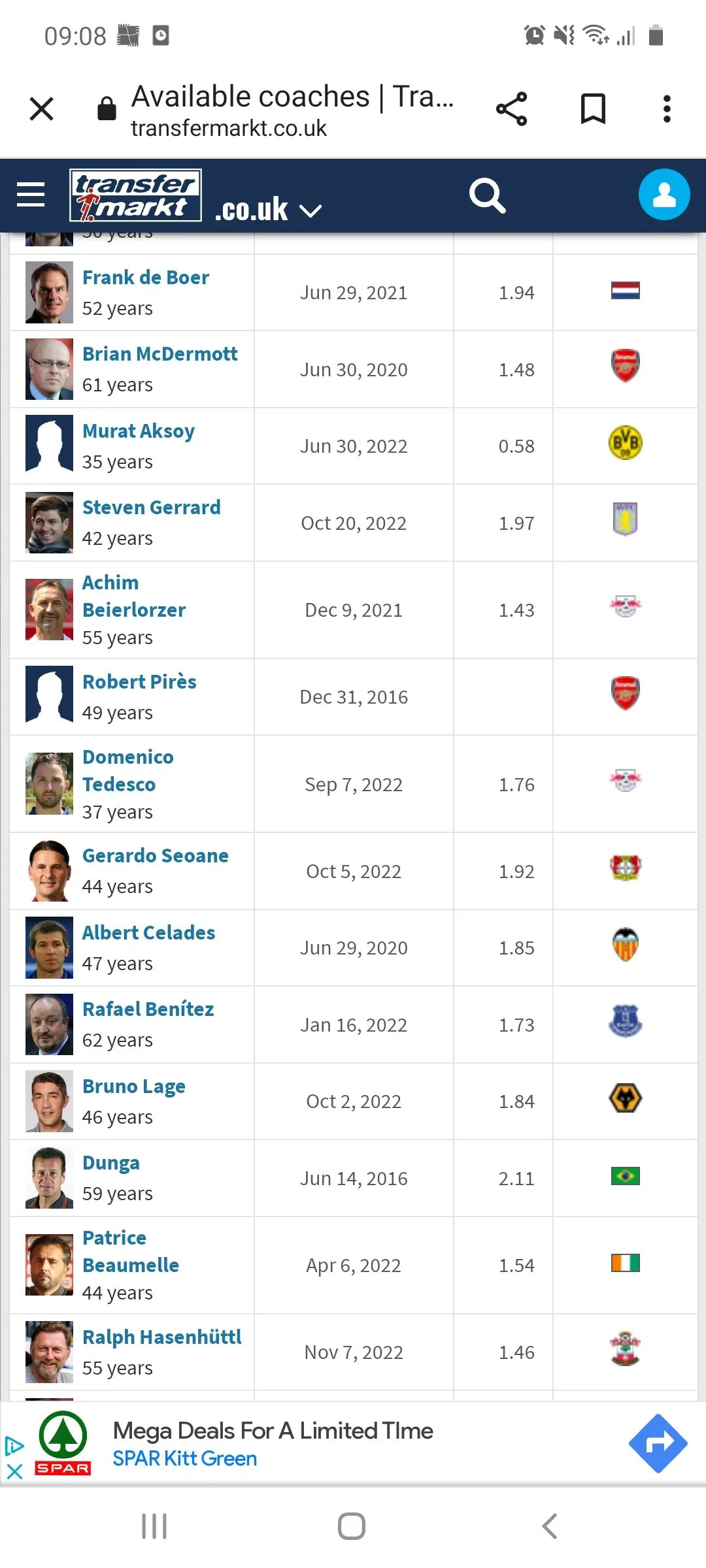
Task: Tap the search magnifier icon
Action: (487, 195)
